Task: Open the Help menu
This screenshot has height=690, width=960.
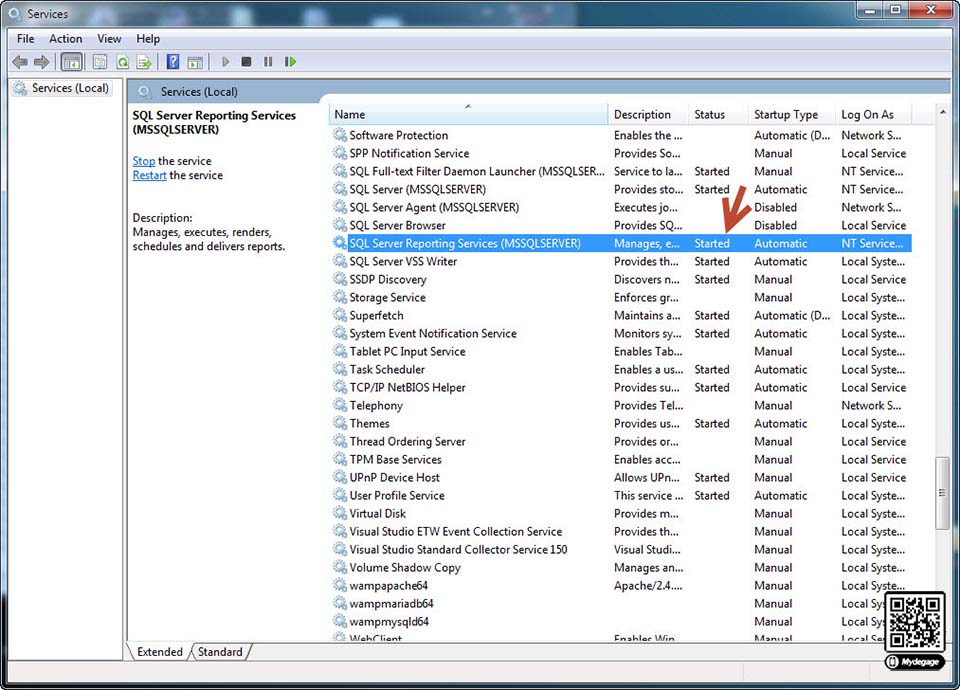Action: click(x=148, y=39)
